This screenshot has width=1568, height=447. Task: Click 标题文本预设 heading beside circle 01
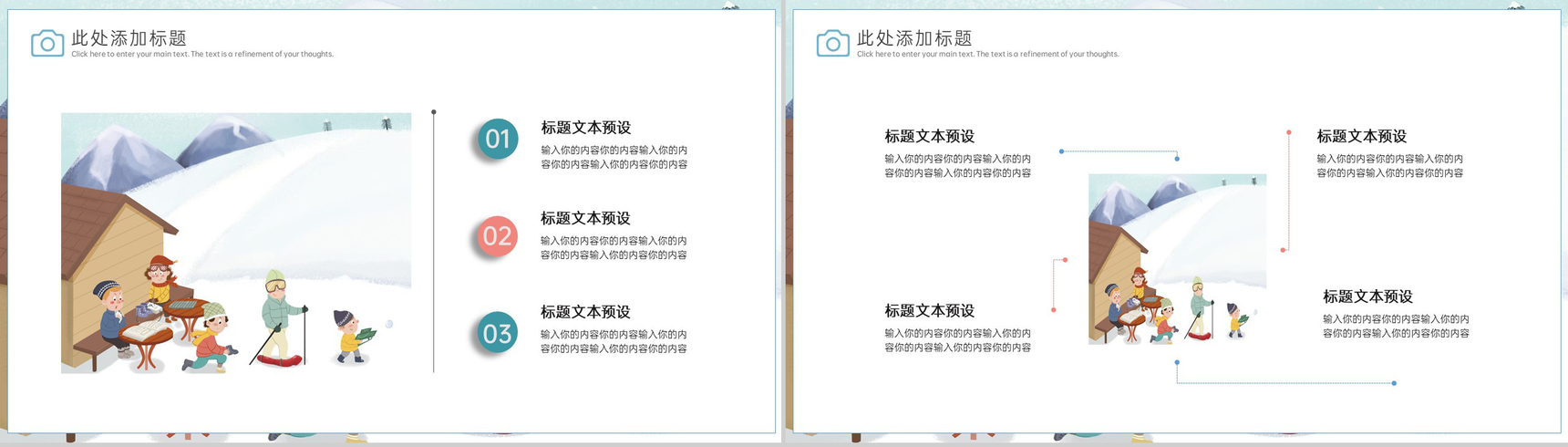586,128
